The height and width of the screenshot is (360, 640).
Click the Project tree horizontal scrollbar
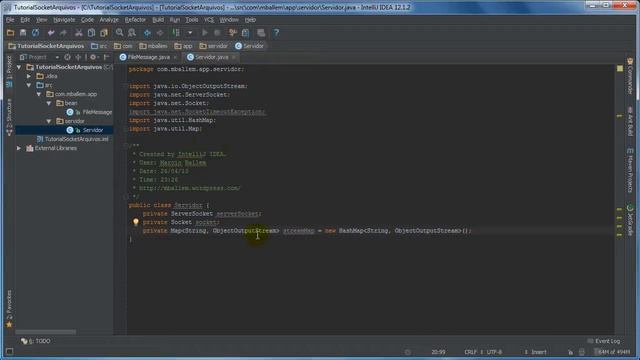(45, 332)
